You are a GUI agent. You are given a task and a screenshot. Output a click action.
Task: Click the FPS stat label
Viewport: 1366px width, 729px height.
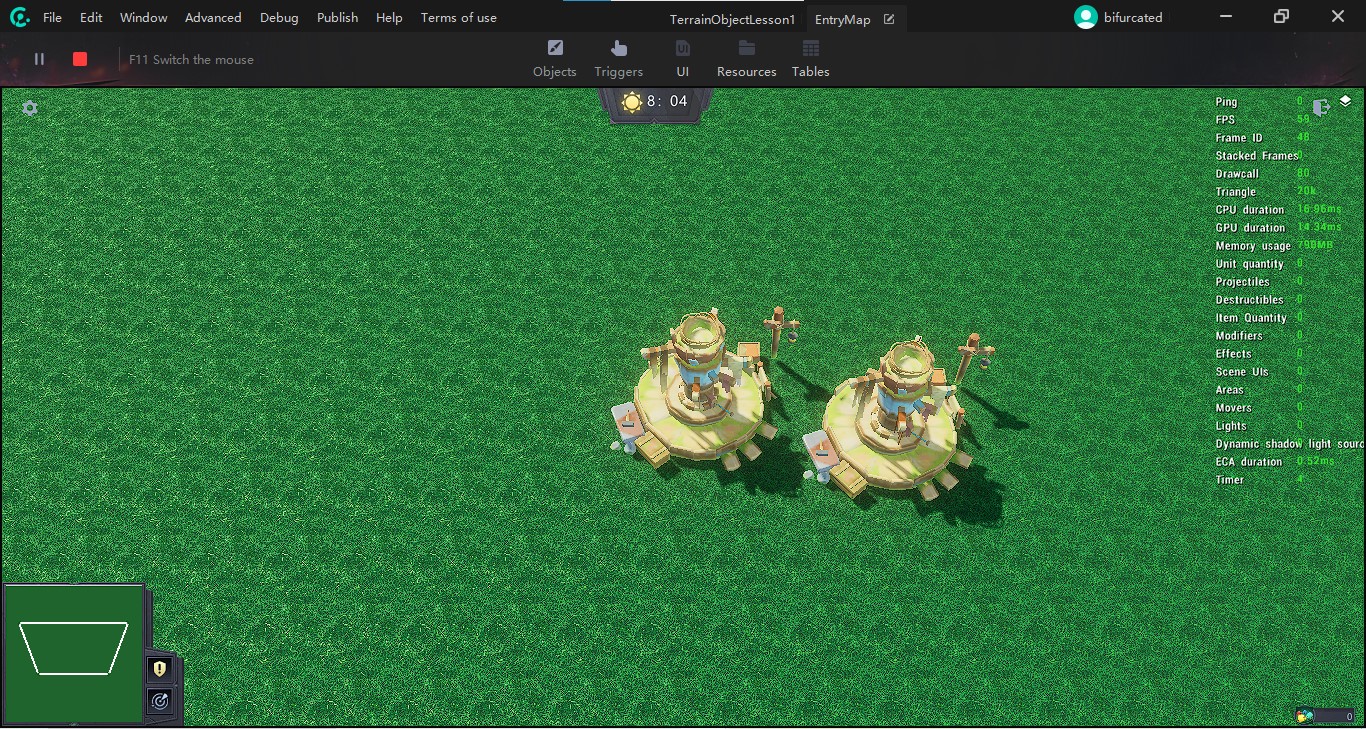coord(1225,120)
